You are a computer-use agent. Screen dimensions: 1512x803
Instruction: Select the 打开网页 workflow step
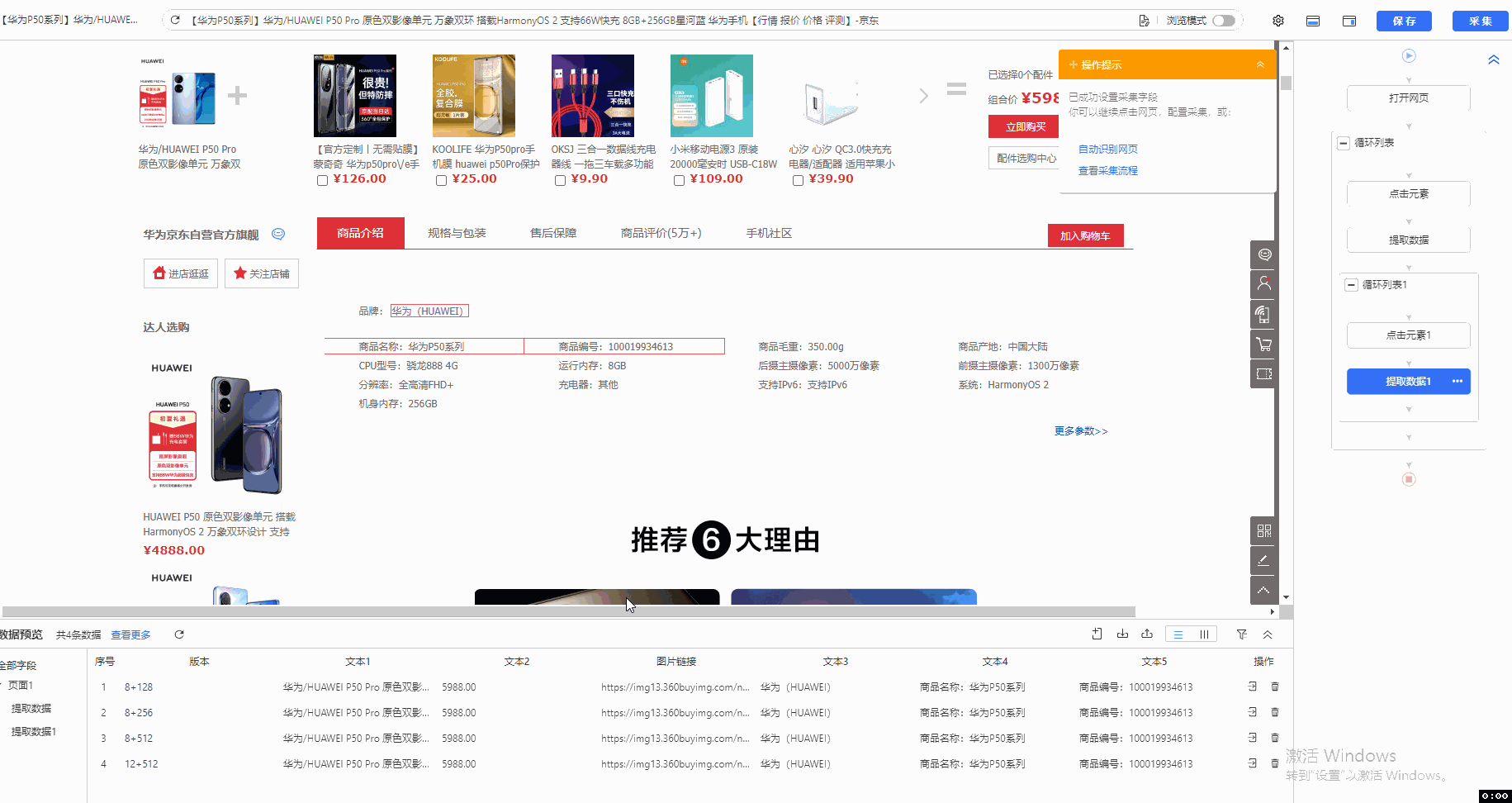[1409, 97]
